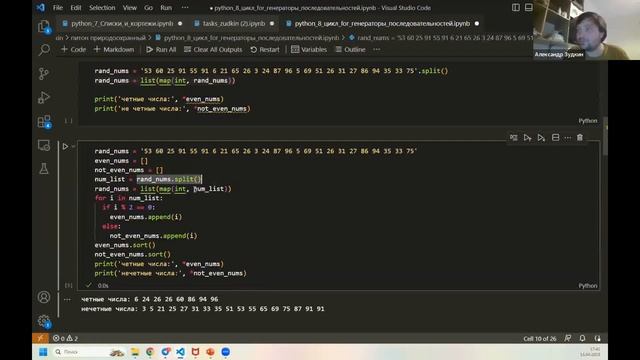
Task: Click the editor vertical scrollbar
Action: tap(605, 137)
